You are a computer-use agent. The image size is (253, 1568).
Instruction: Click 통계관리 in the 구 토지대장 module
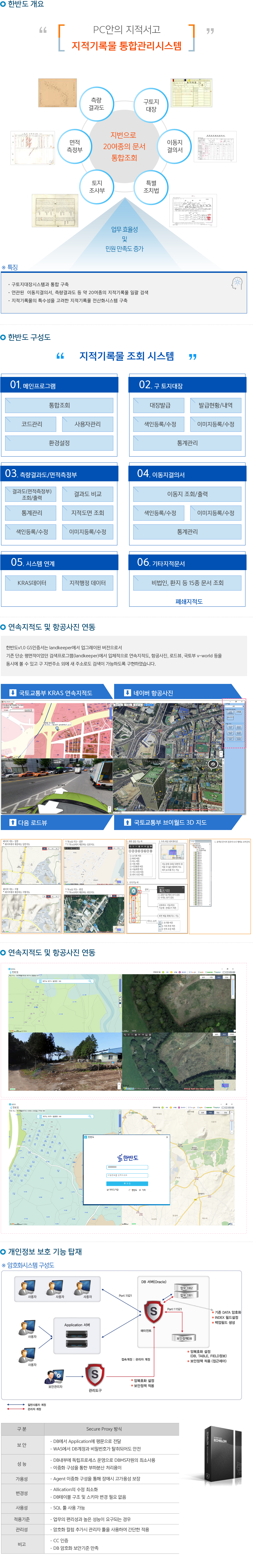[x=187, y=443]
